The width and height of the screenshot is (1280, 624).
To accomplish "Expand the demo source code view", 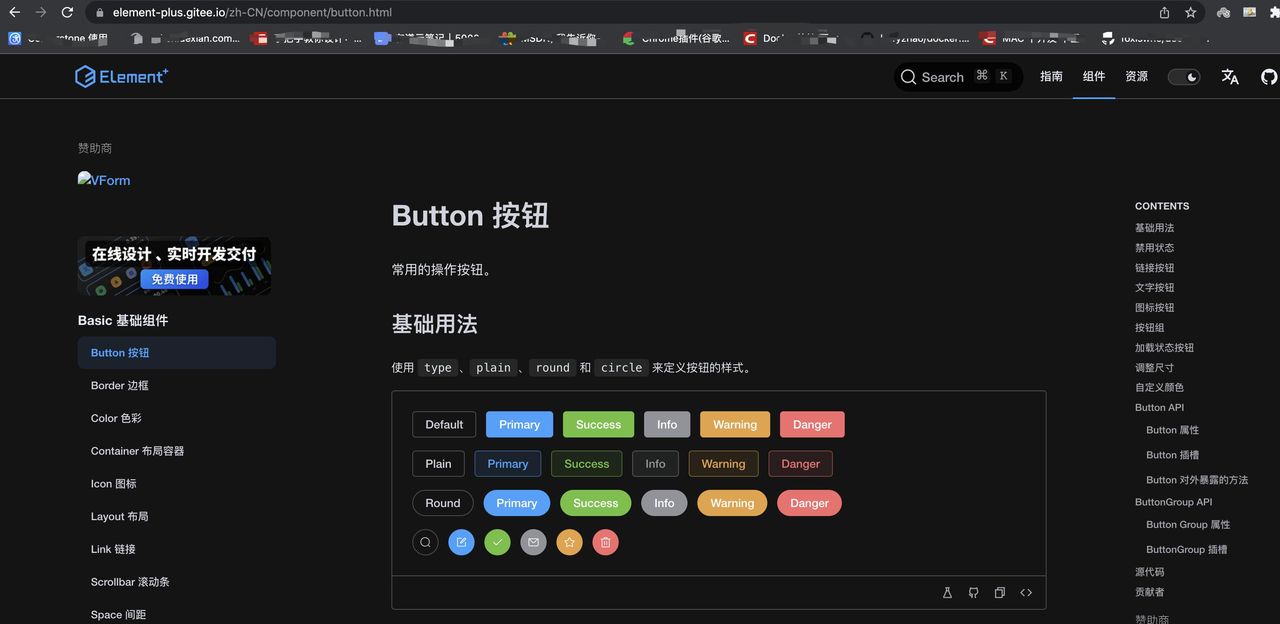I will (1026, 592).
